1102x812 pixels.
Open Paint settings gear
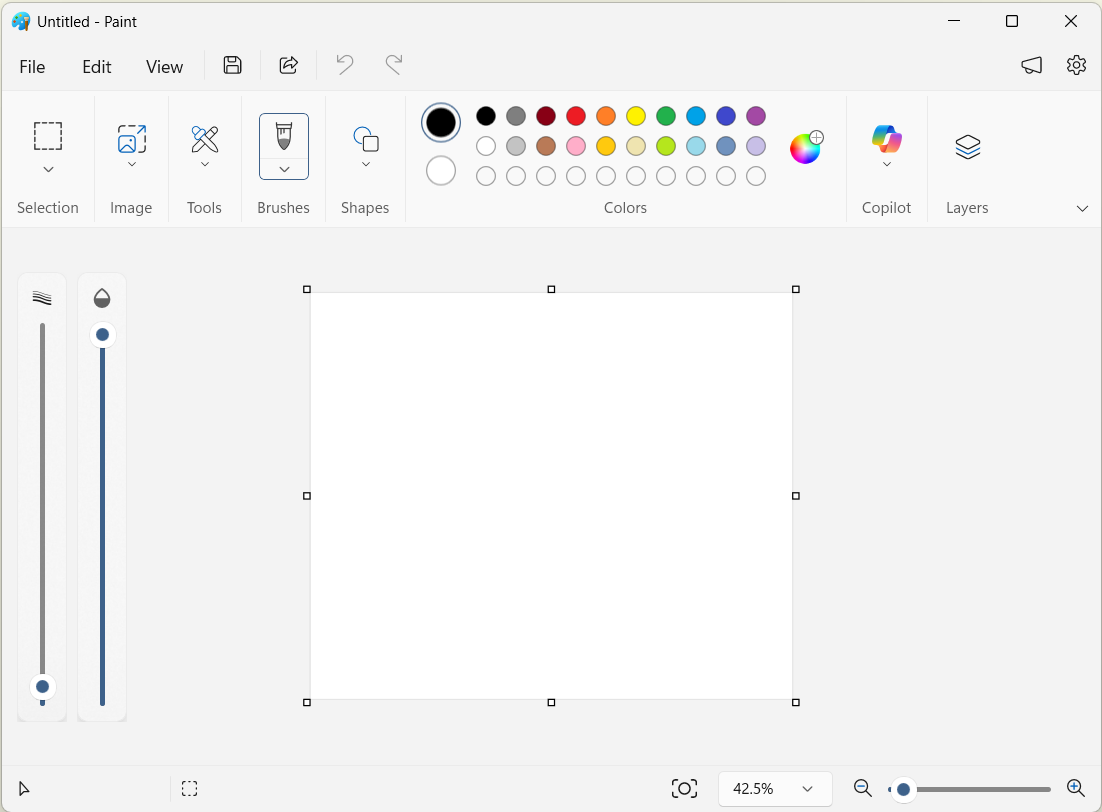pyautogui.click(x=1076, y=65)
